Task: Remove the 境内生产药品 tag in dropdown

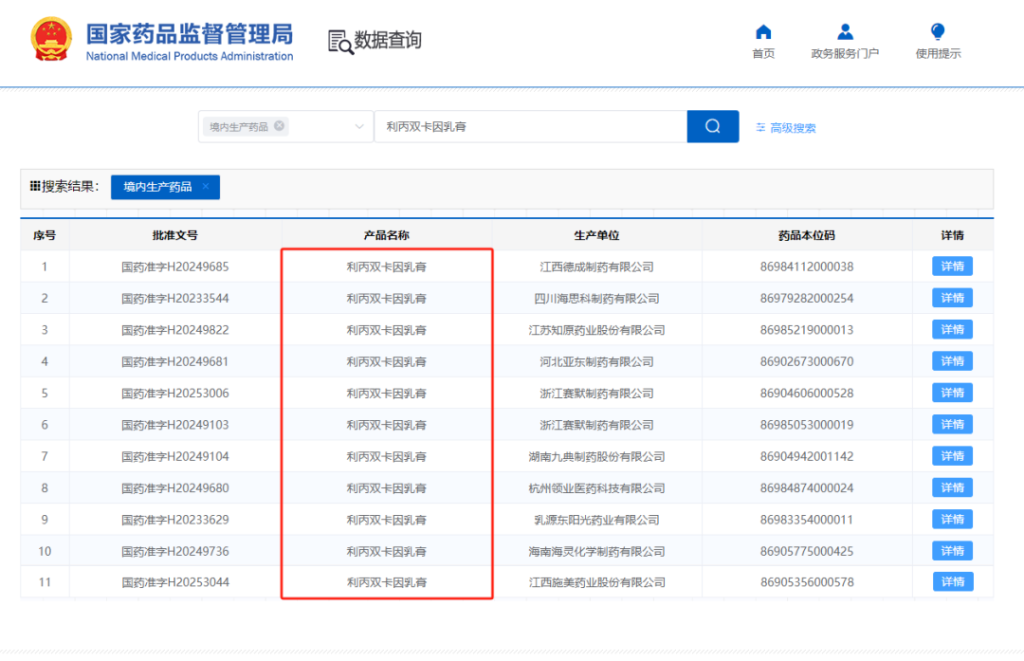Action: coord(279,125)
